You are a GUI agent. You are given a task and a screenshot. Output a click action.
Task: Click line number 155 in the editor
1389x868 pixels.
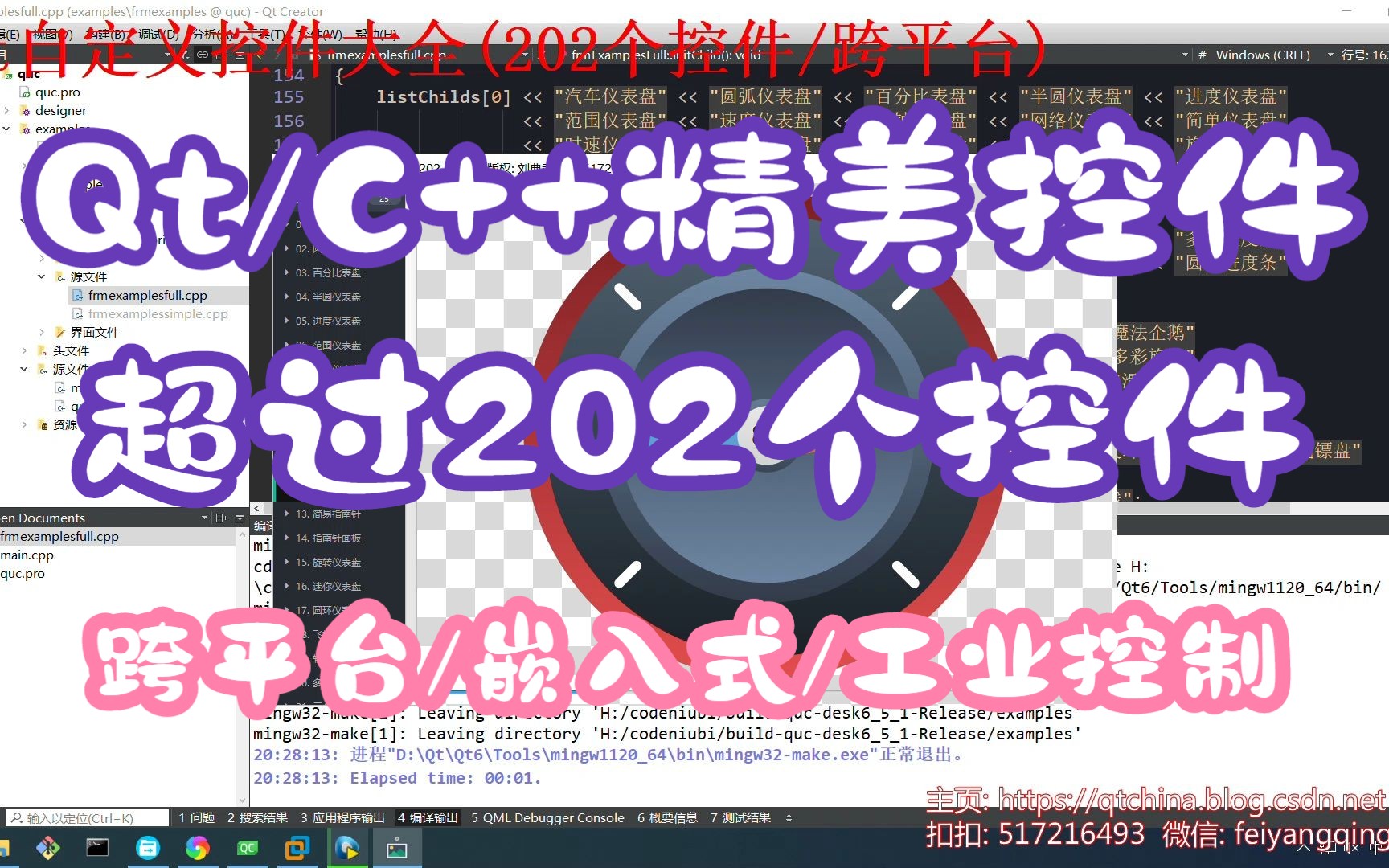(x=289, y=96)
